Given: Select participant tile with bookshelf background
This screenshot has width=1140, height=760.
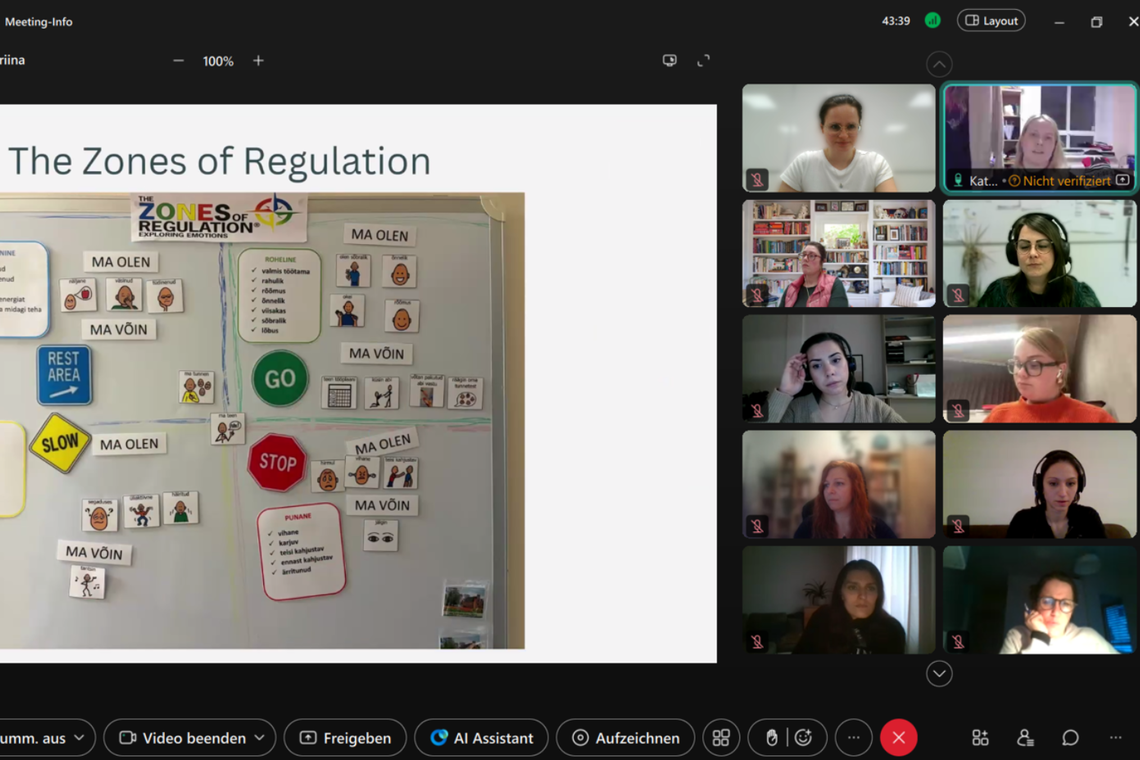Looking at the screenshot, I should tap(839, 253).
